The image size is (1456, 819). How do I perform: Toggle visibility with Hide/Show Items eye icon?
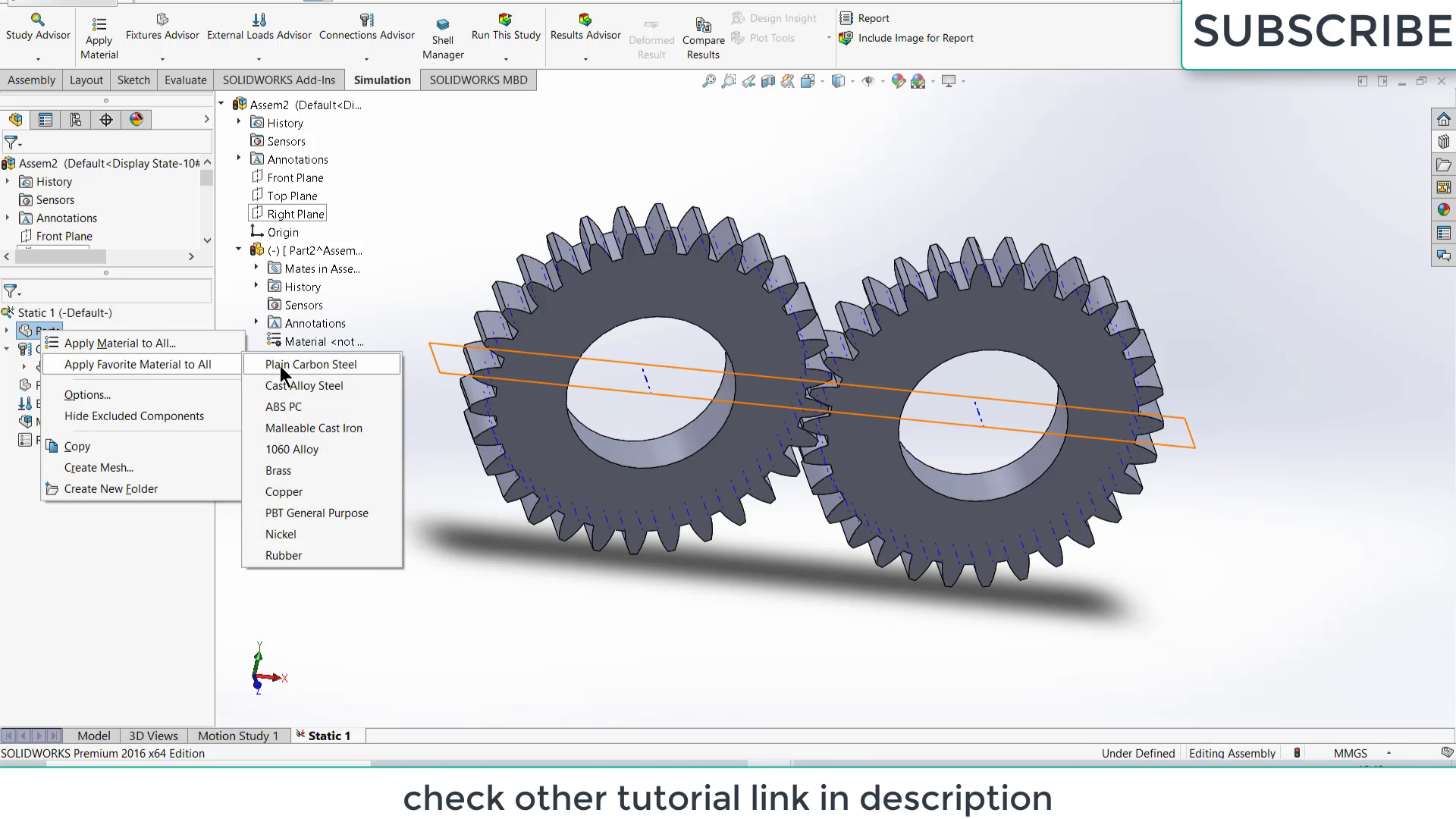pyautogui.click(x=869, y=81)
